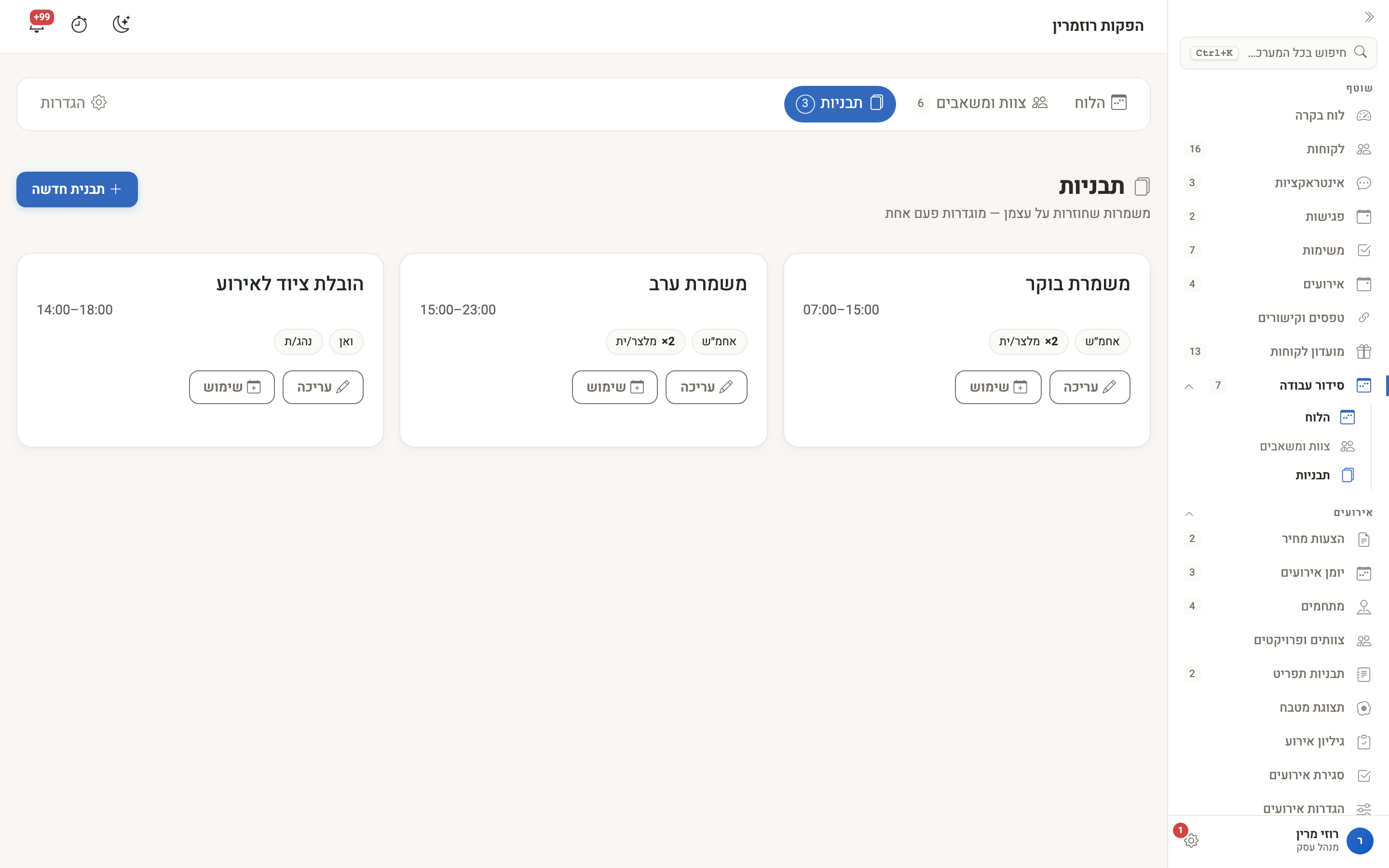
Task: Open גיליון אירוע in sidebar
Action: pyautogui.click(x=1278, y=742)
